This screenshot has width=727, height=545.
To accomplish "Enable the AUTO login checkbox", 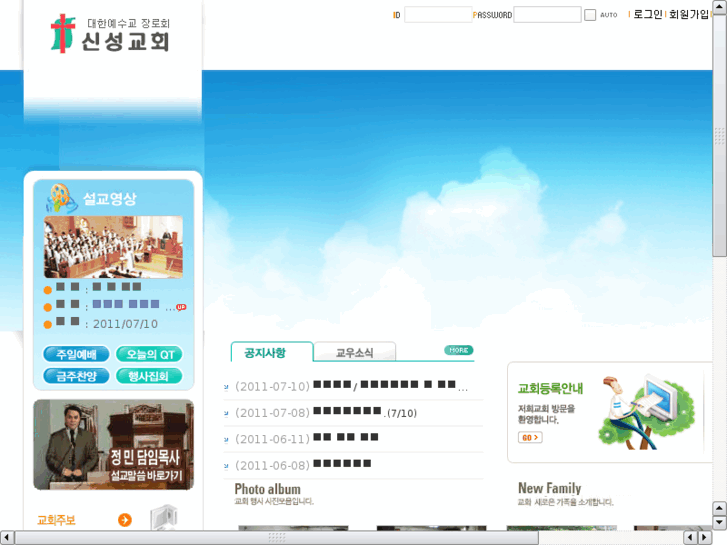I will point(590,15).
